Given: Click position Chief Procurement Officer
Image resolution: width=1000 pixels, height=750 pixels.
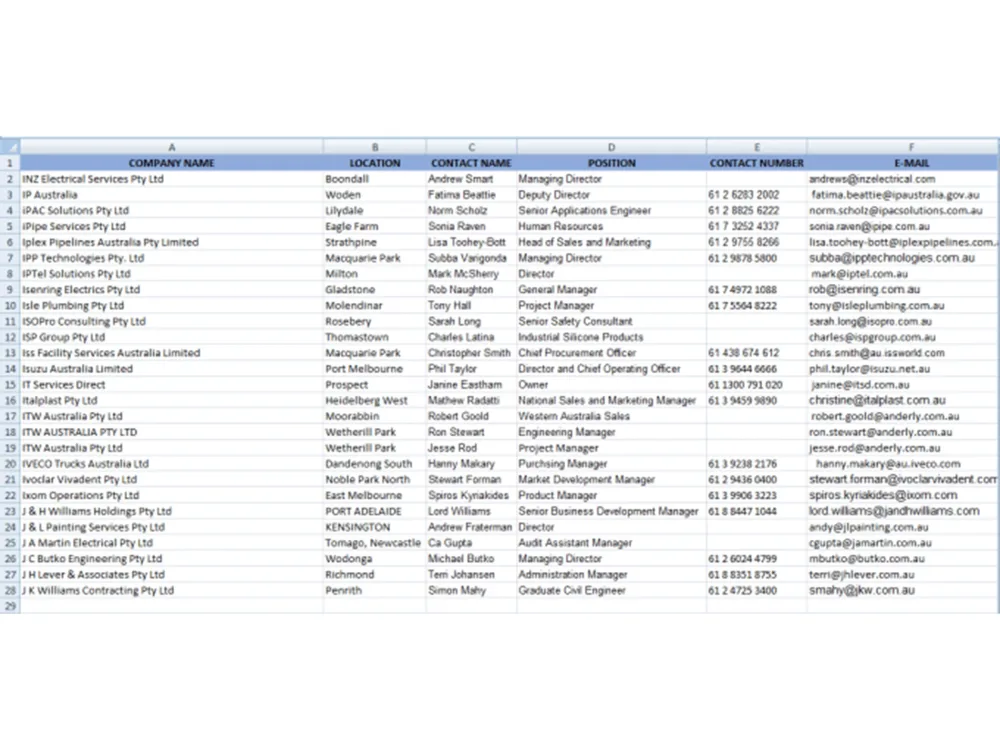Looking at the screenshot, I should (x=612, y=353).
